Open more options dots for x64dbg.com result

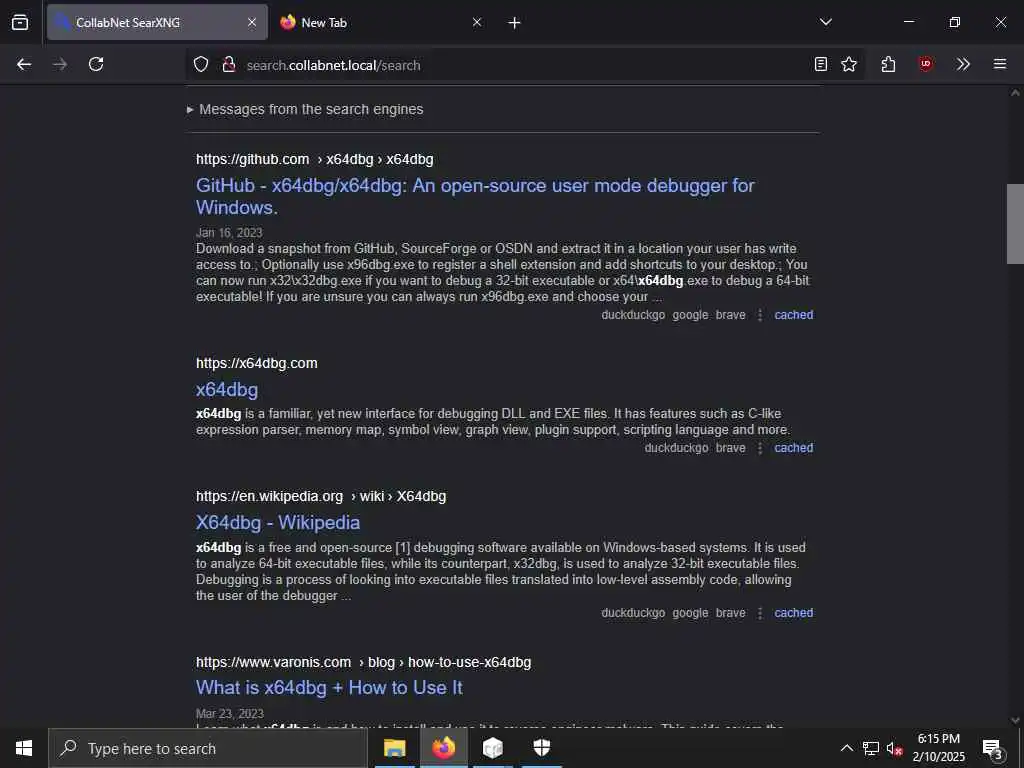(760, 449)
